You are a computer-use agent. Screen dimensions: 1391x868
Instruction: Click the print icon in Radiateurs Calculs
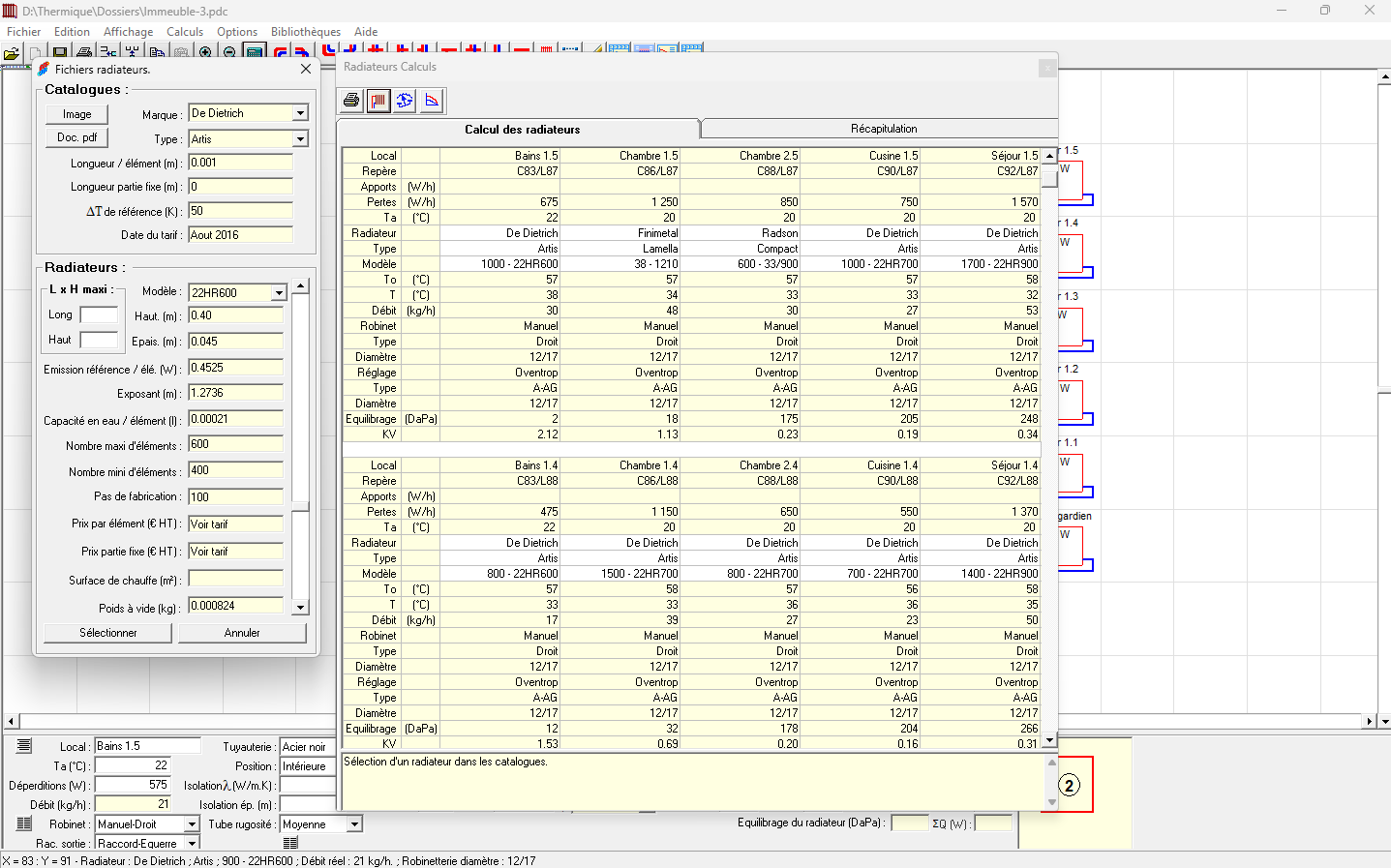tap(351, 101)
